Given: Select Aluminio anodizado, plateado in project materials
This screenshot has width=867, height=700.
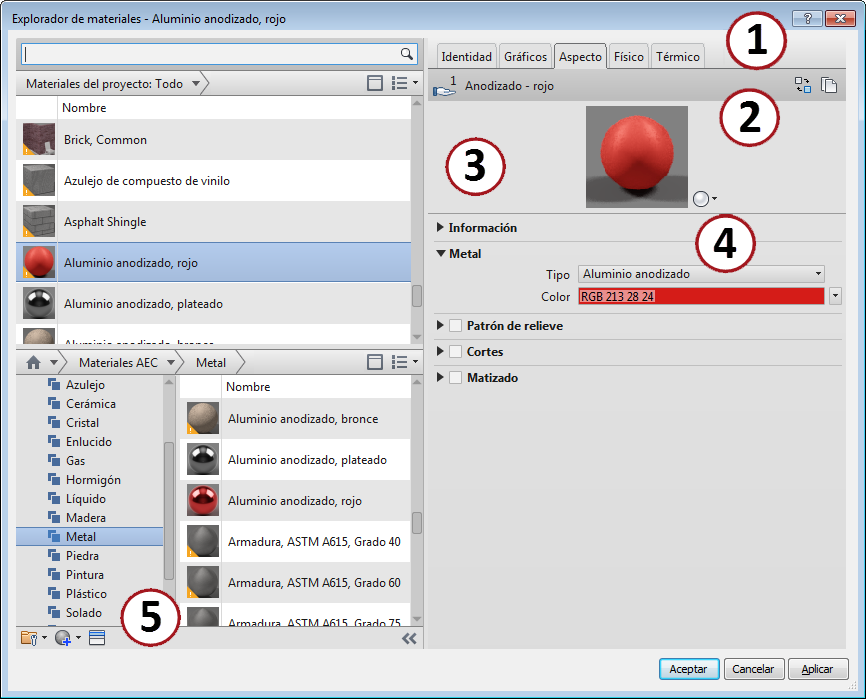Looking at the screenshot, I should [x=213, y=303].
